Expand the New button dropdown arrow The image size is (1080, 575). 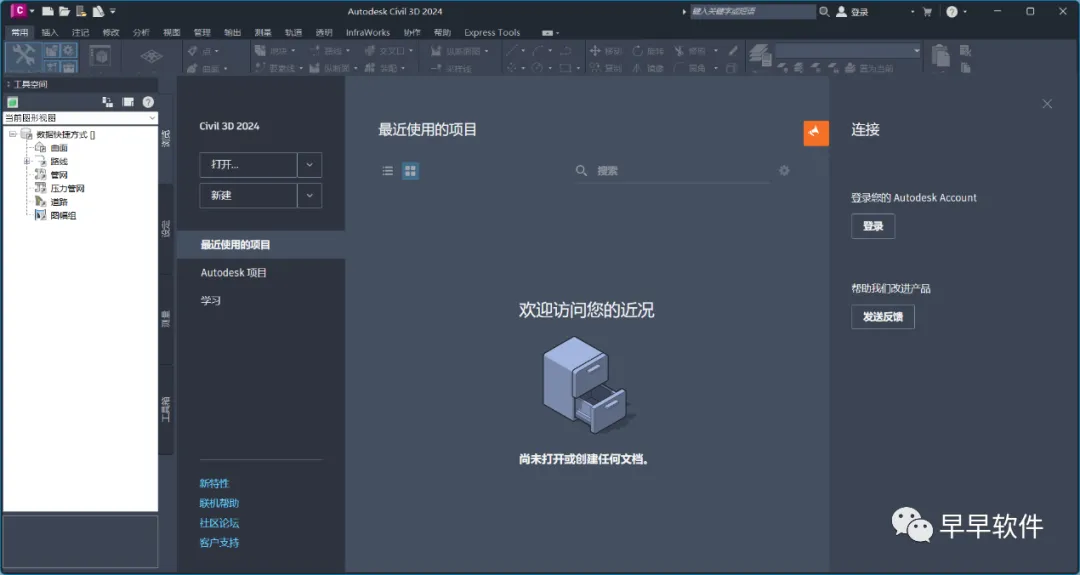(x=309, y=196)
